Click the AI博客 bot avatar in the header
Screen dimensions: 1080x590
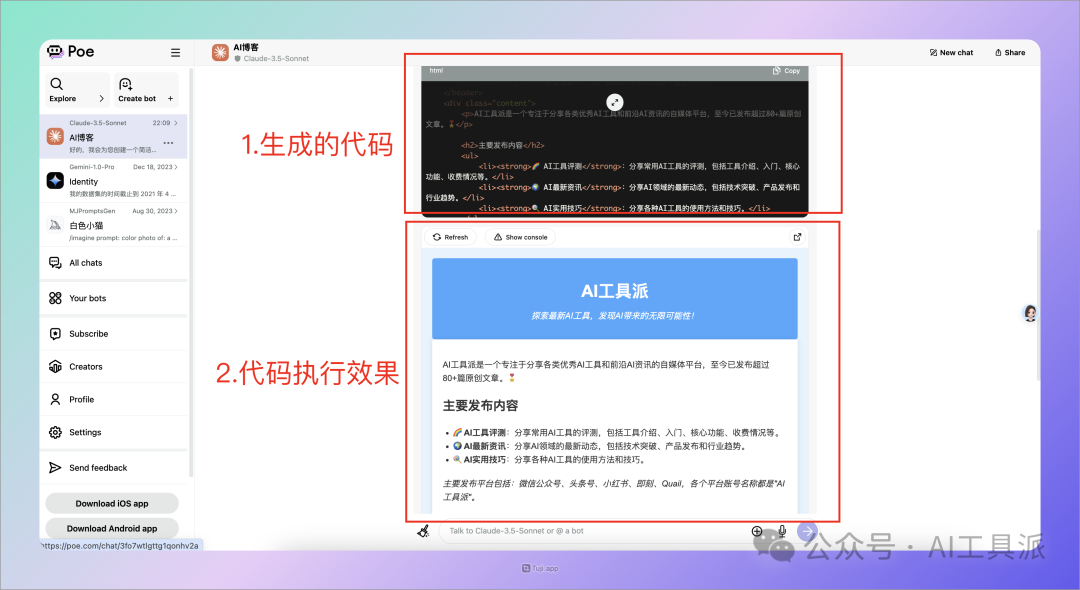(220, 52)
